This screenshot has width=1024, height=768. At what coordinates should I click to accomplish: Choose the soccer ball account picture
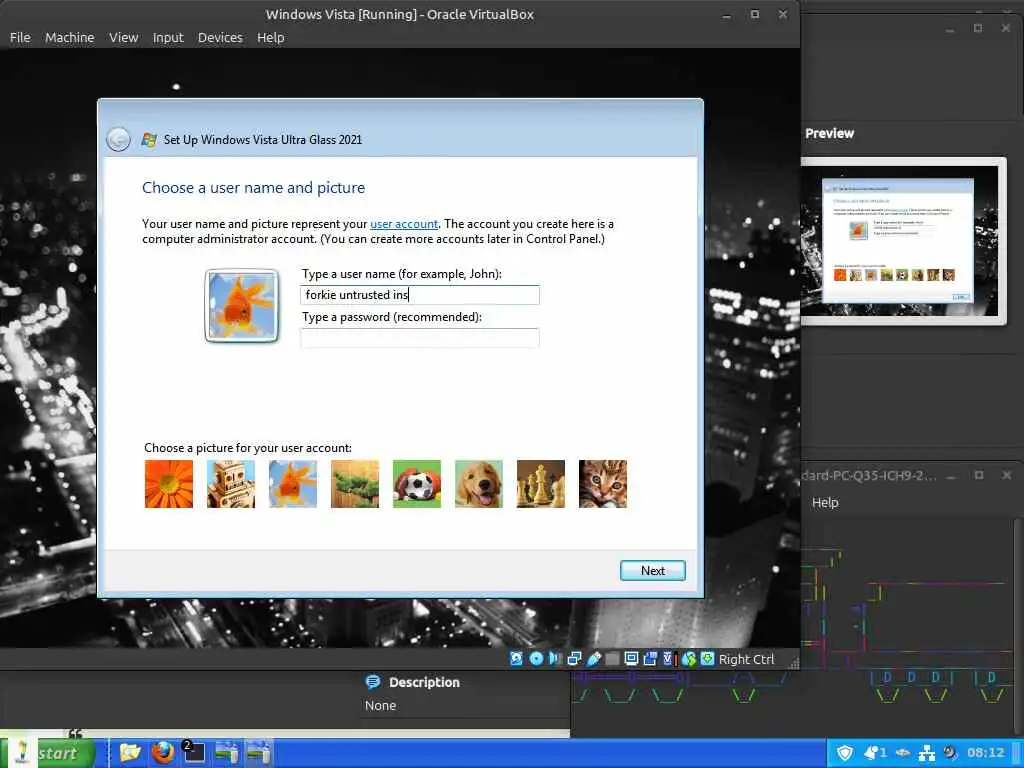coord(417,484)
